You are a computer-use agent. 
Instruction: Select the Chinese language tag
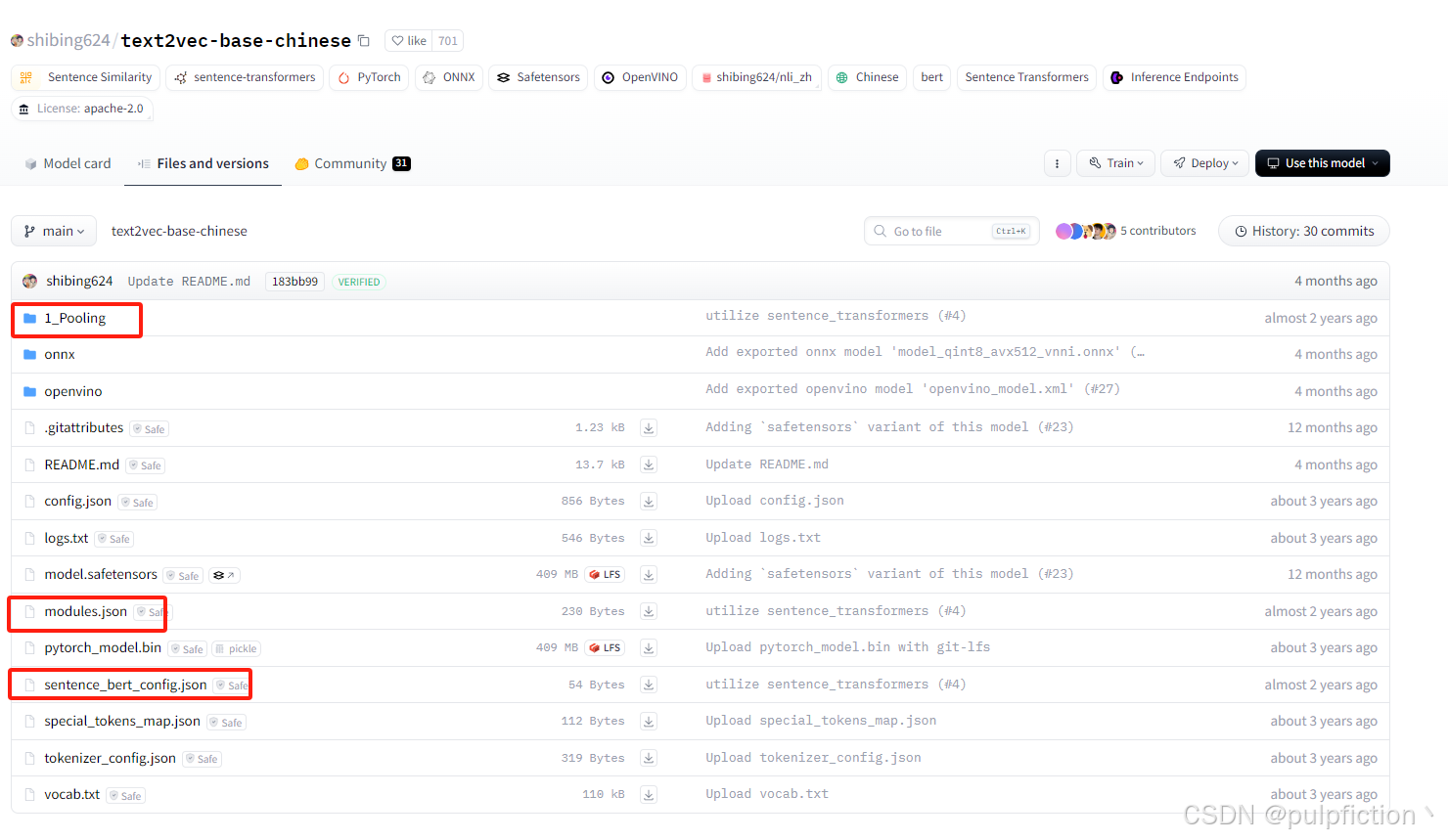867,77
